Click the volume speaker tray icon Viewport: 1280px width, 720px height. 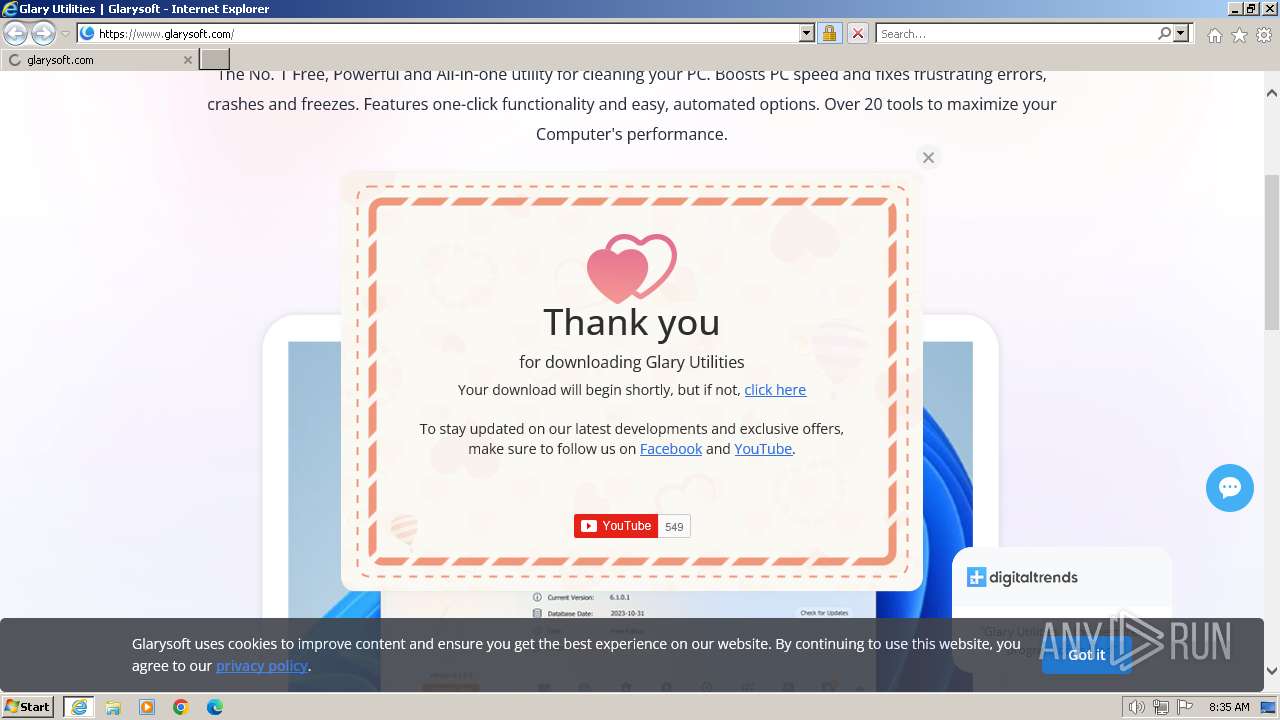tap(1137, 707)
